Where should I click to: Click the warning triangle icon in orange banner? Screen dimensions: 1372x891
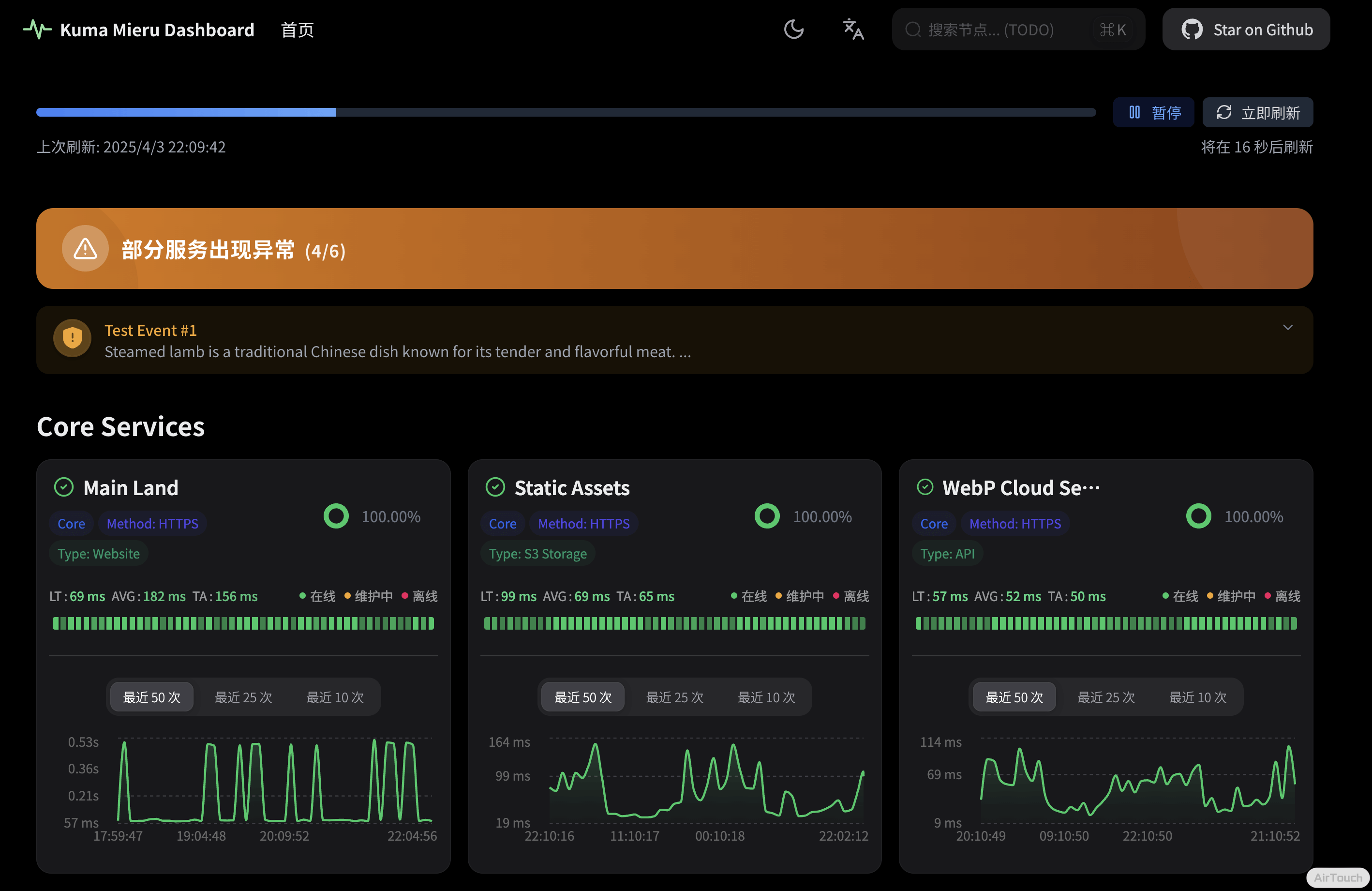(x=85, y=249)
